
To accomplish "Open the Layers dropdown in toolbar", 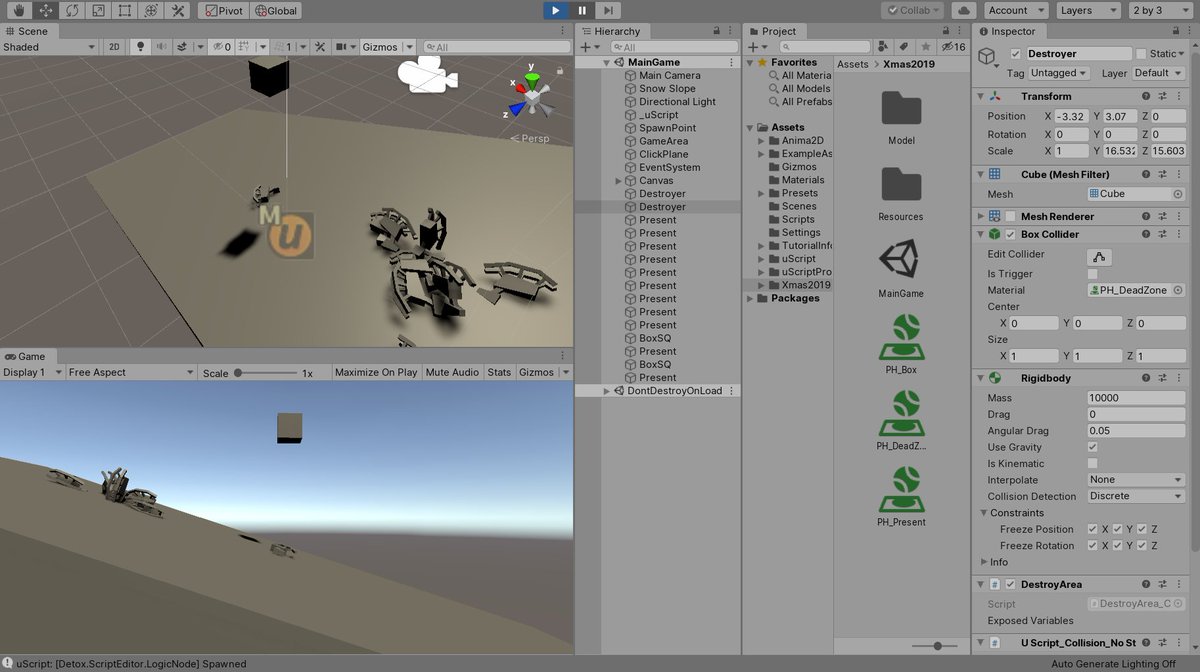I will pos(1088,10).
